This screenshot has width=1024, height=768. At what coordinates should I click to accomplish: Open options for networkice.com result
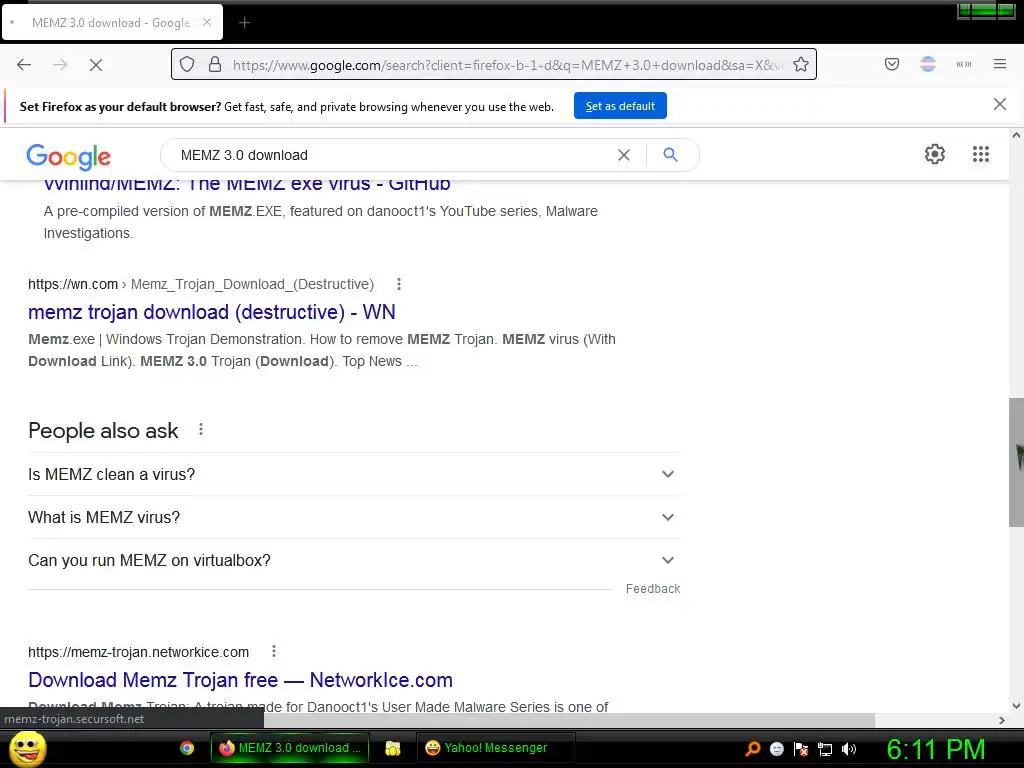click(274, 651)
